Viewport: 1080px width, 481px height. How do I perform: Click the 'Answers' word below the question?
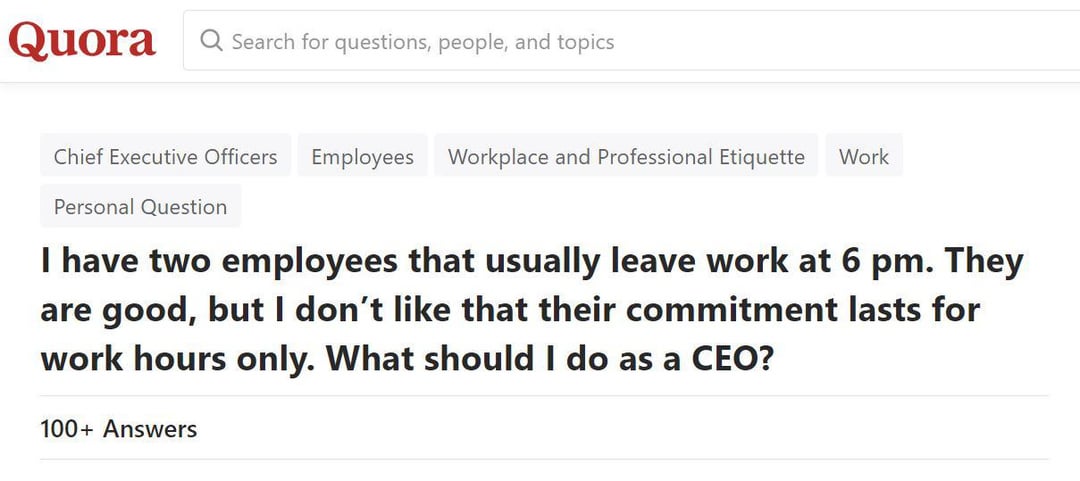point(150,429)
